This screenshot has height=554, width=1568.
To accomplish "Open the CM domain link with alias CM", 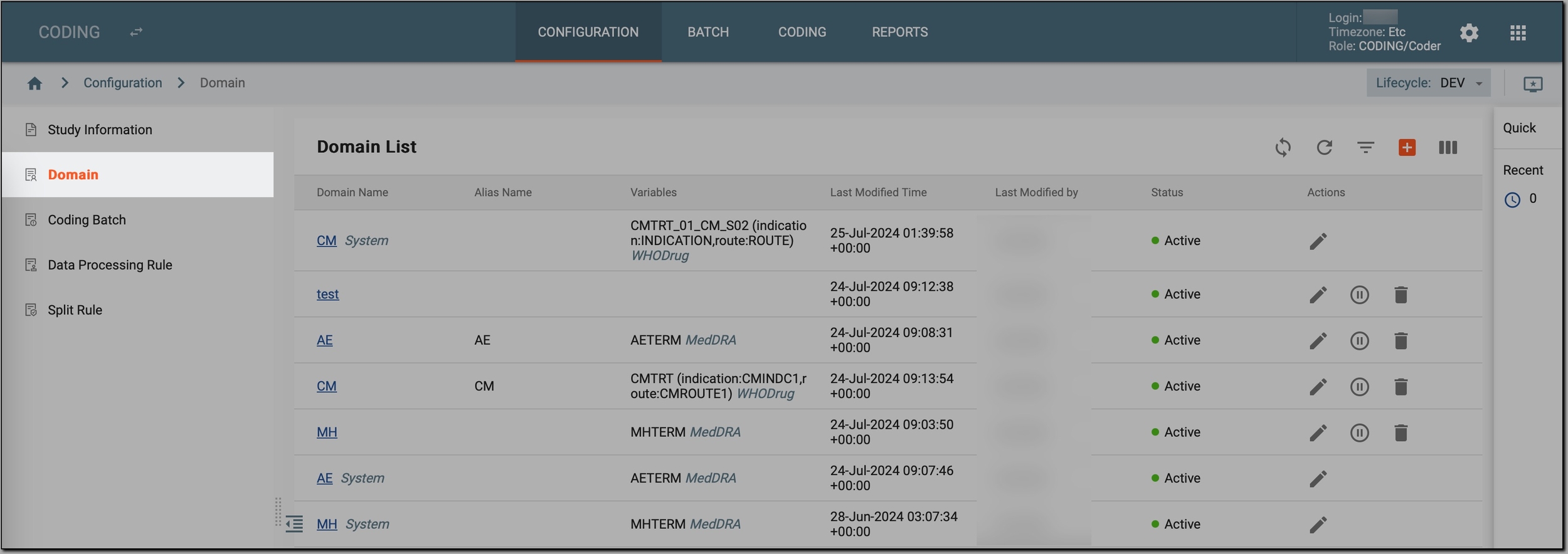I will pyautogui.click(x=326, y=386).
